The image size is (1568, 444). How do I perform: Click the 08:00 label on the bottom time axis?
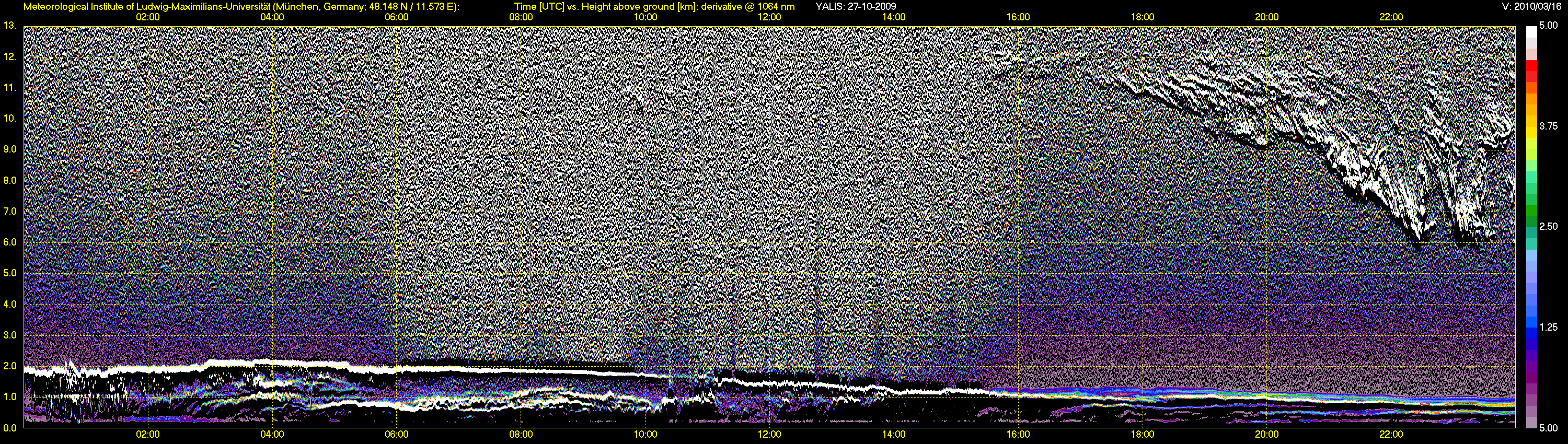tap(521, 434)
